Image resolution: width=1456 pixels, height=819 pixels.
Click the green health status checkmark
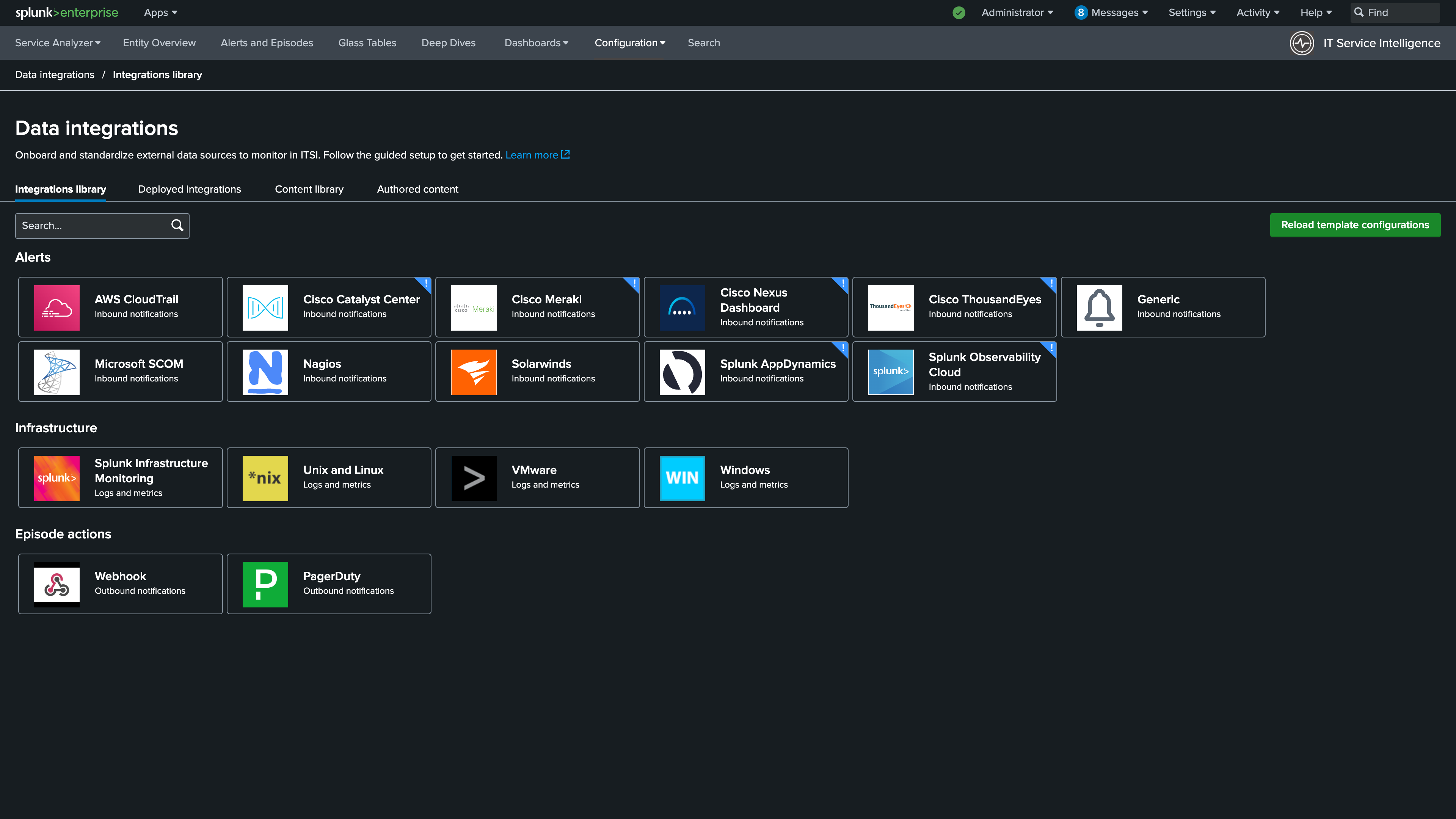click(959, 13)
